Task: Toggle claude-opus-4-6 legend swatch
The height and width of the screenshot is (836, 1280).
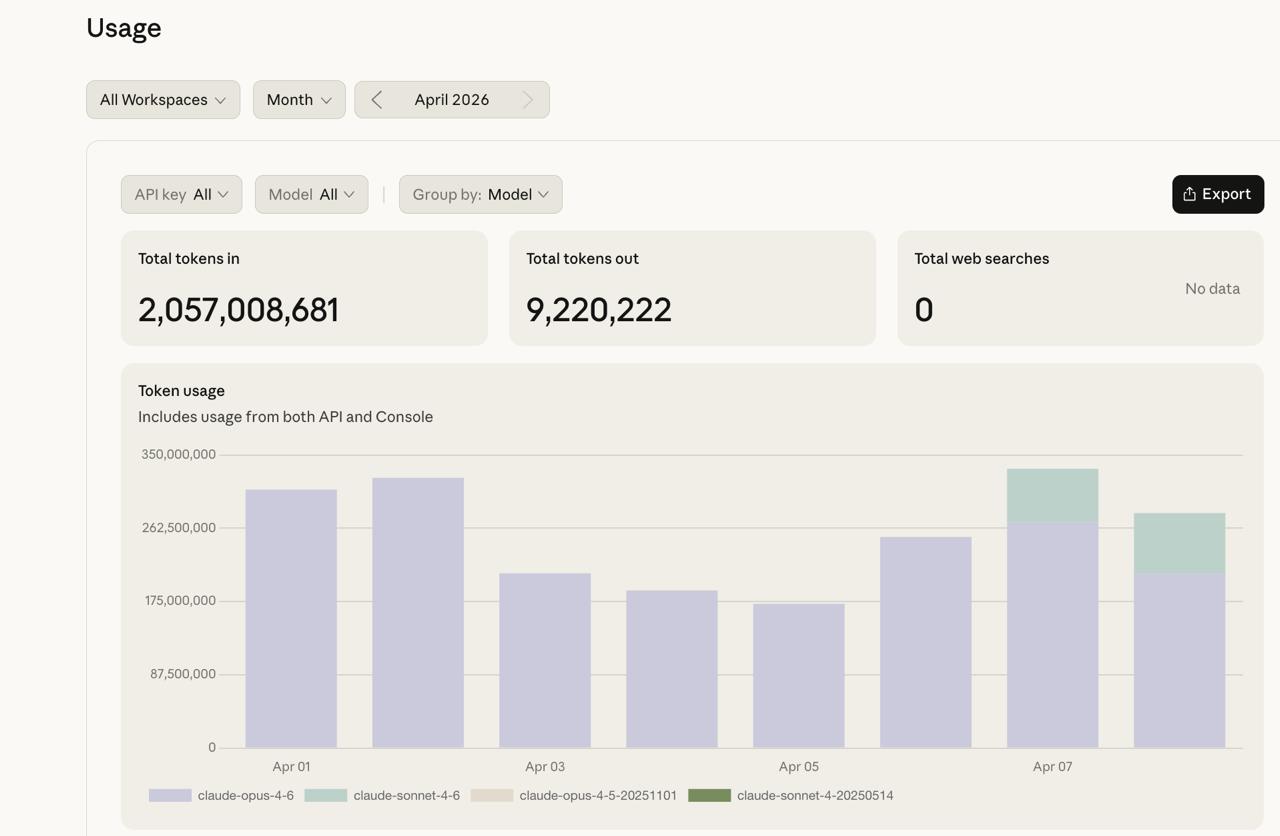Action: coord(170,795)
